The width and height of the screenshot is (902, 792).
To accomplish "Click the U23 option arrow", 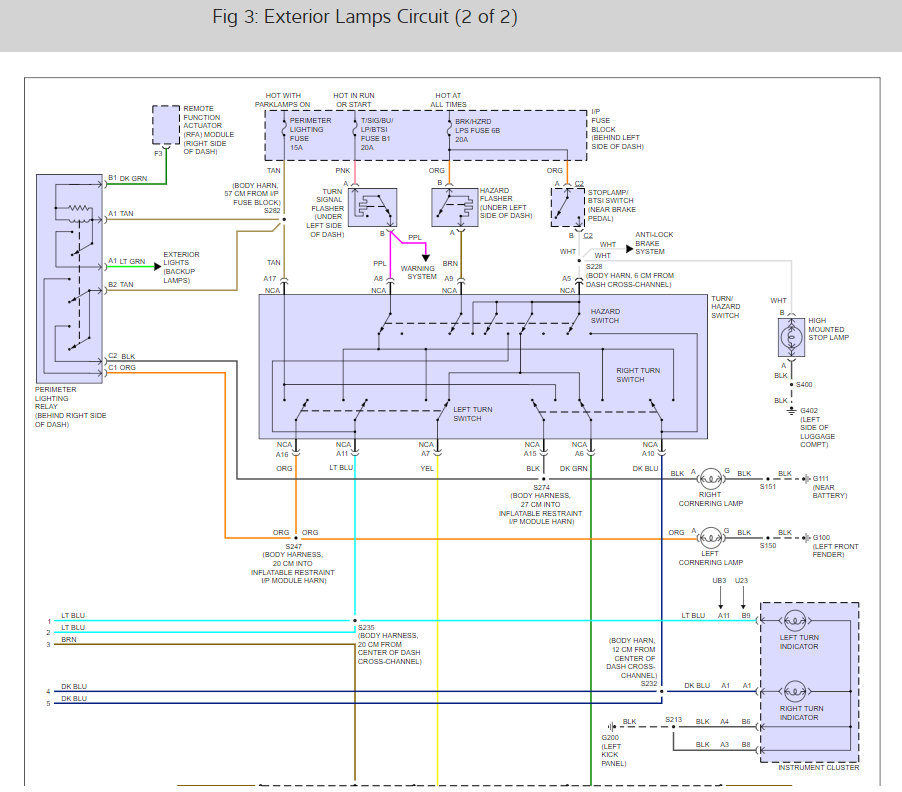I will (x=743, y=598).
